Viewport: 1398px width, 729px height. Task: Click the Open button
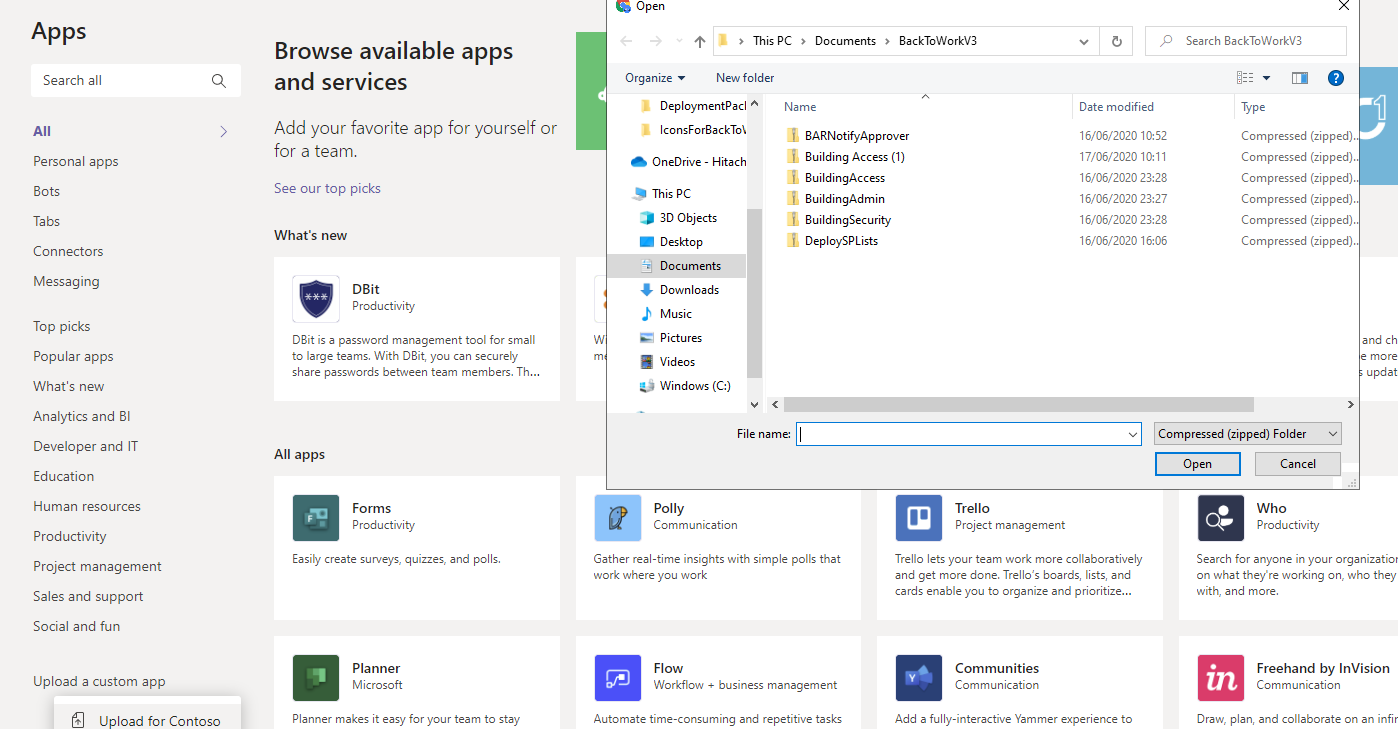point(1197,464)
